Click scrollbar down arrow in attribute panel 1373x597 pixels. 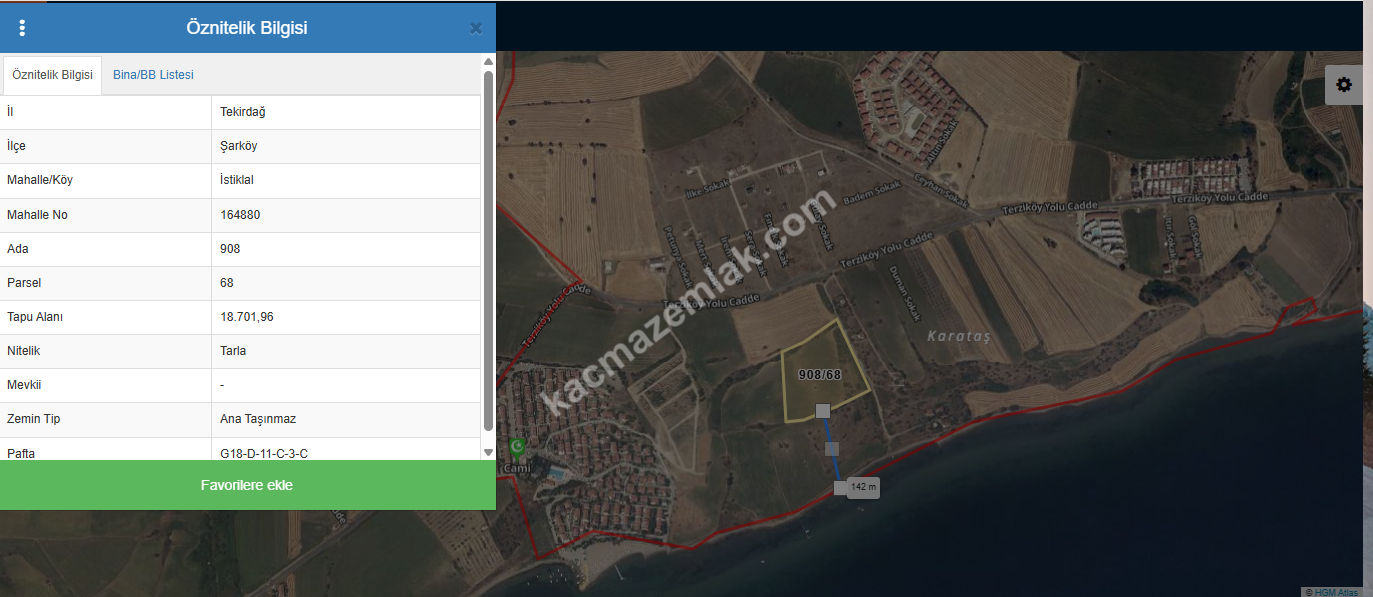488,452
